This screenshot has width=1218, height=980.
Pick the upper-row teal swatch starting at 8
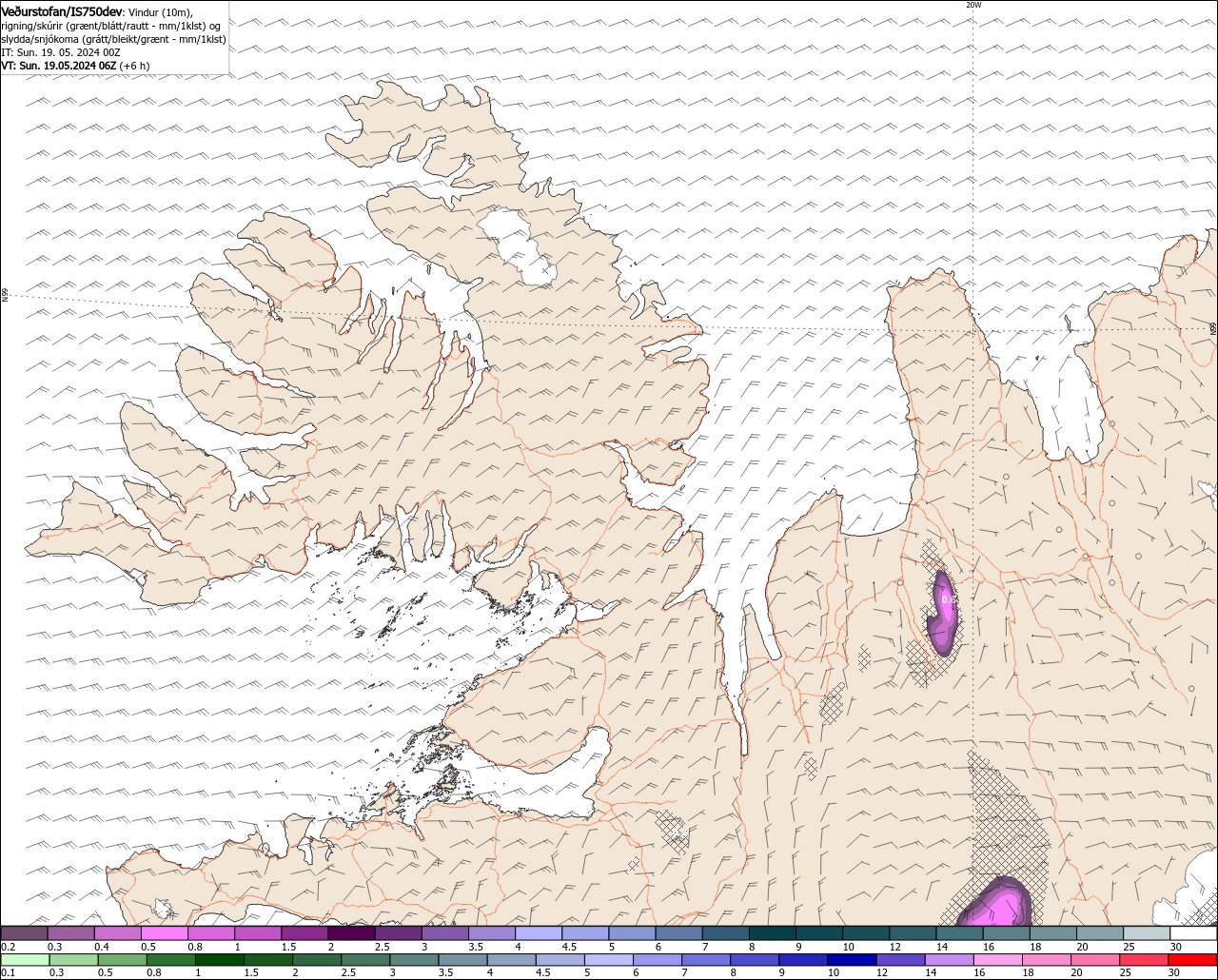tap(773, 933)
